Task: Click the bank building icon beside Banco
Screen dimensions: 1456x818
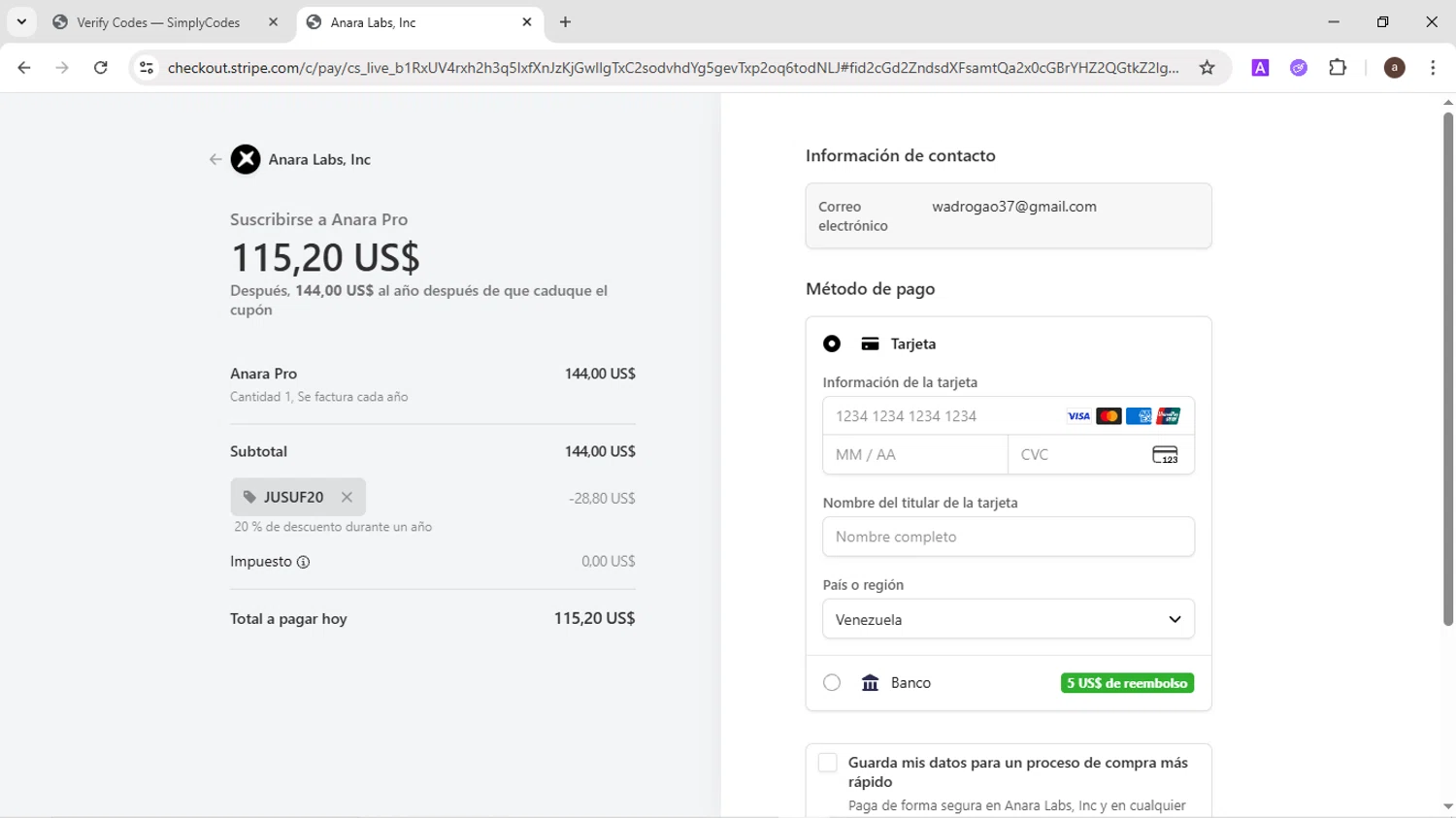Action: (870, 683)
